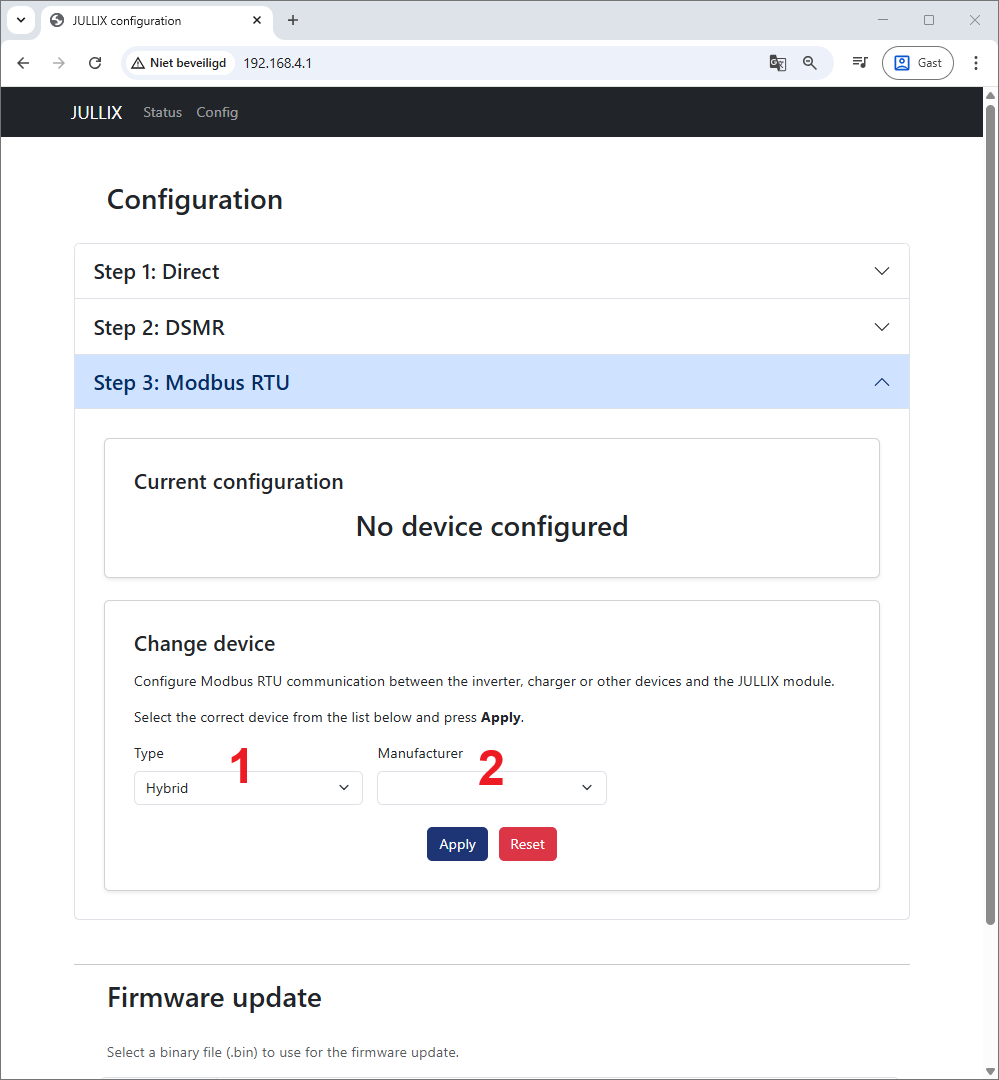999x1080 pixels.
Task: Open the media control icon
Action: 859,63
